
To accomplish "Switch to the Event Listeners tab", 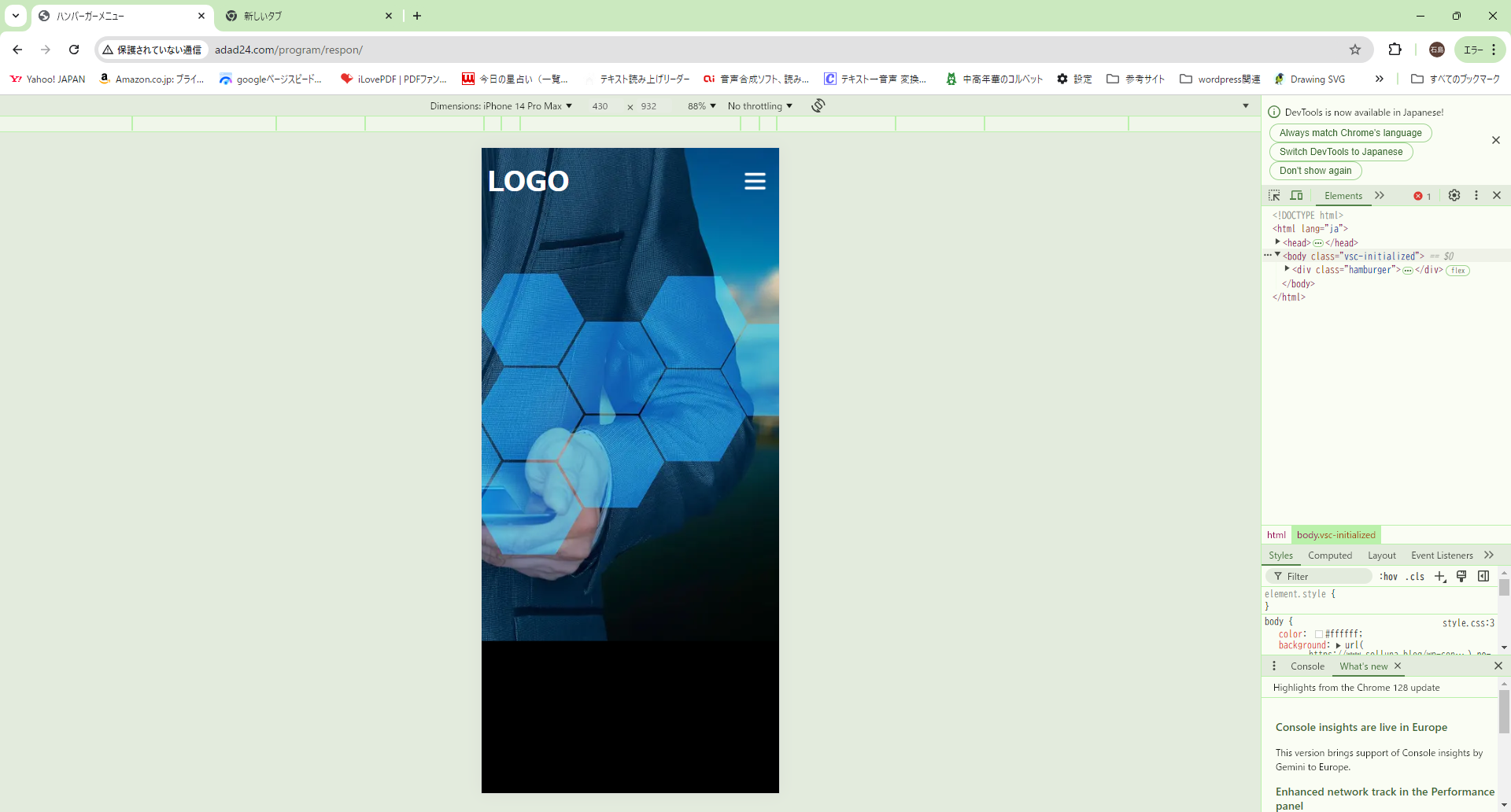I will [x=1442, y=555].
